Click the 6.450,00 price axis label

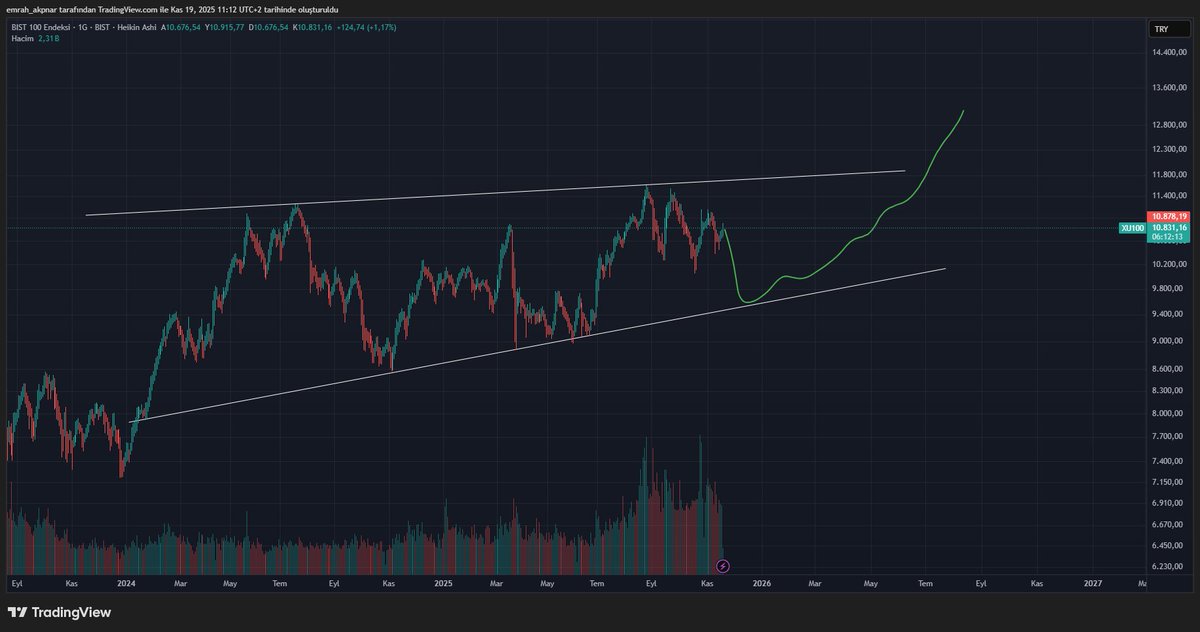point(1168,546)
